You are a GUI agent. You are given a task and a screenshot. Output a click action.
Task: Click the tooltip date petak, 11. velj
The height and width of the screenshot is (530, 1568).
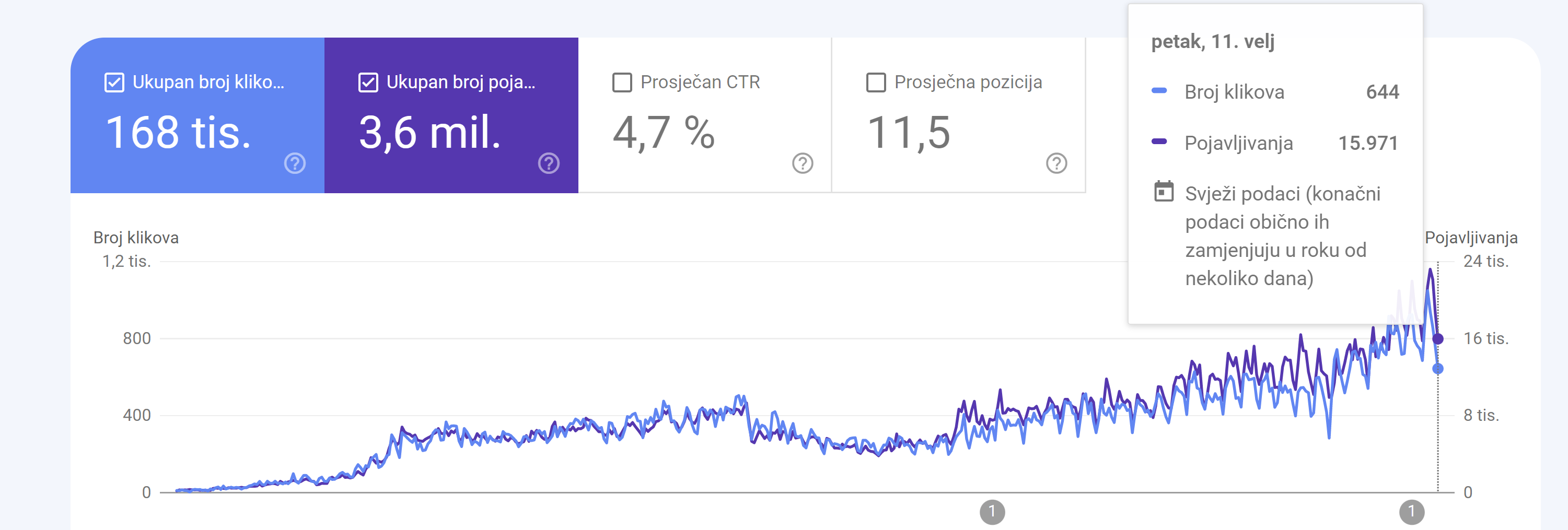point(1213,41)
